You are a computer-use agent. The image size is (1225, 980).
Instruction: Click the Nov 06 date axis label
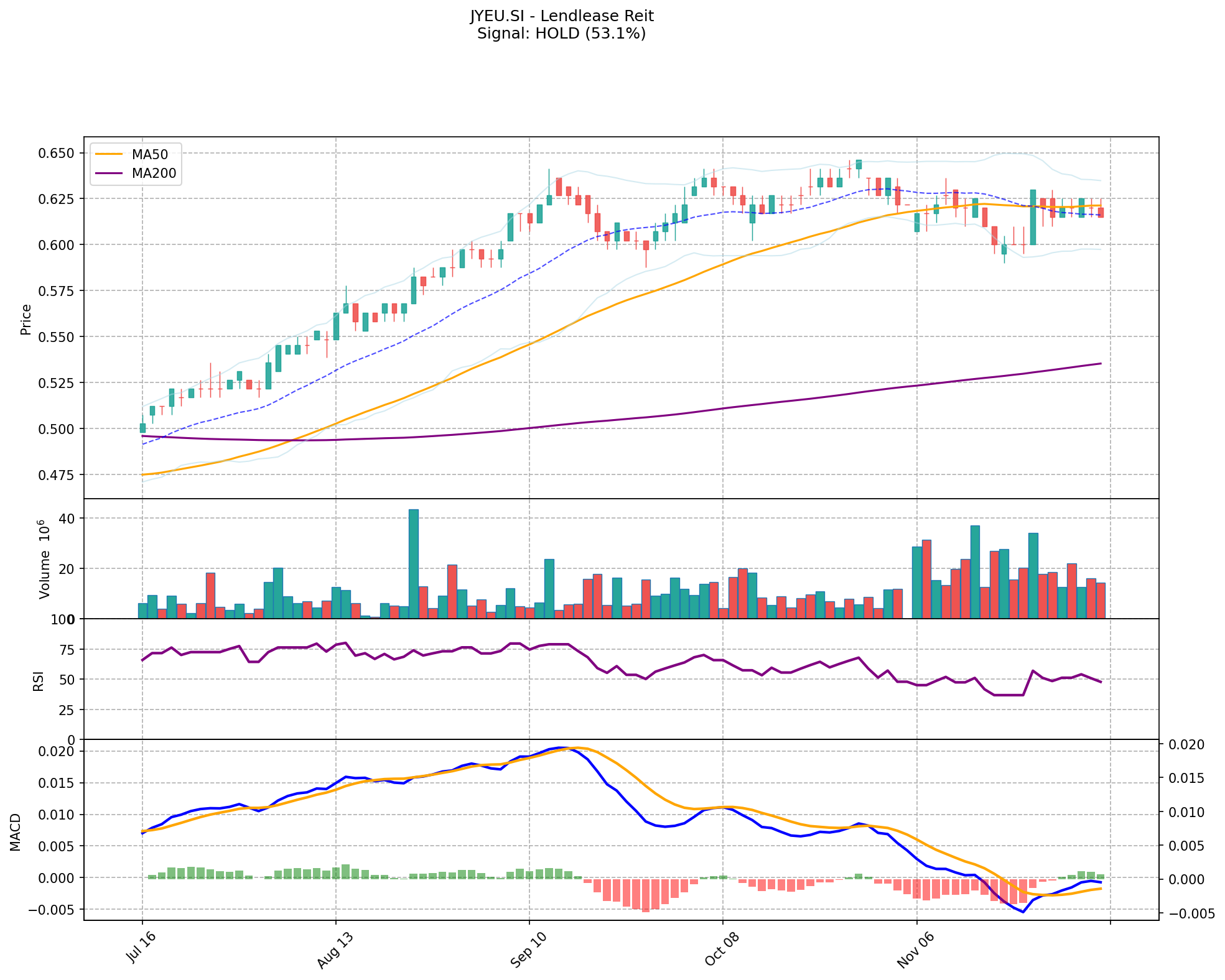915,950
